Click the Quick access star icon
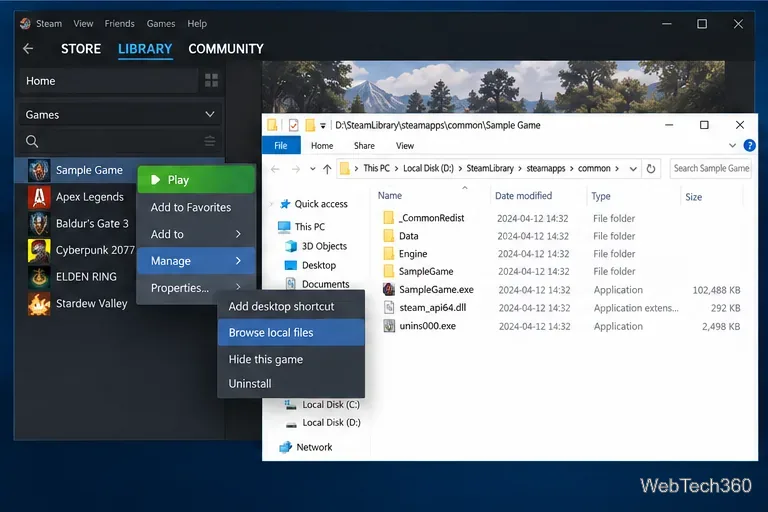The image size is (768, 512). pyautogui.click(x=285, y=204)
